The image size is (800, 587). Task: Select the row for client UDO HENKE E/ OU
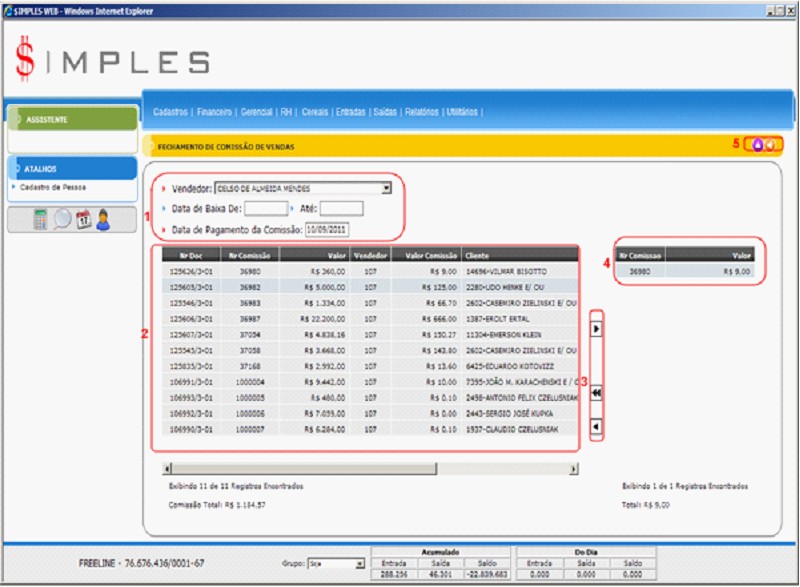coord(370,287)
